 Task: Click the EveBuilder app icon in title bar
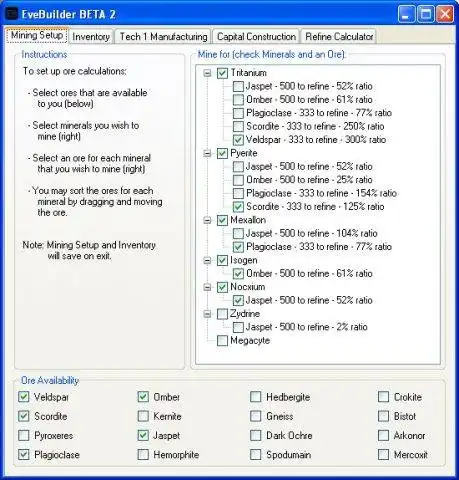click(12, 14)
